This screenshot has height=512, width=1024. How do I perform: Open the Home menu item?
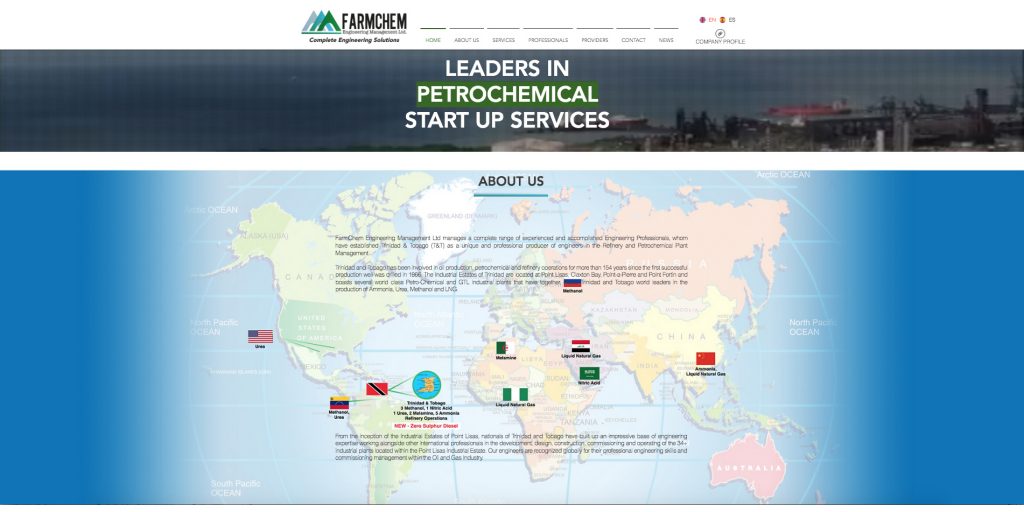click(433, 40)
